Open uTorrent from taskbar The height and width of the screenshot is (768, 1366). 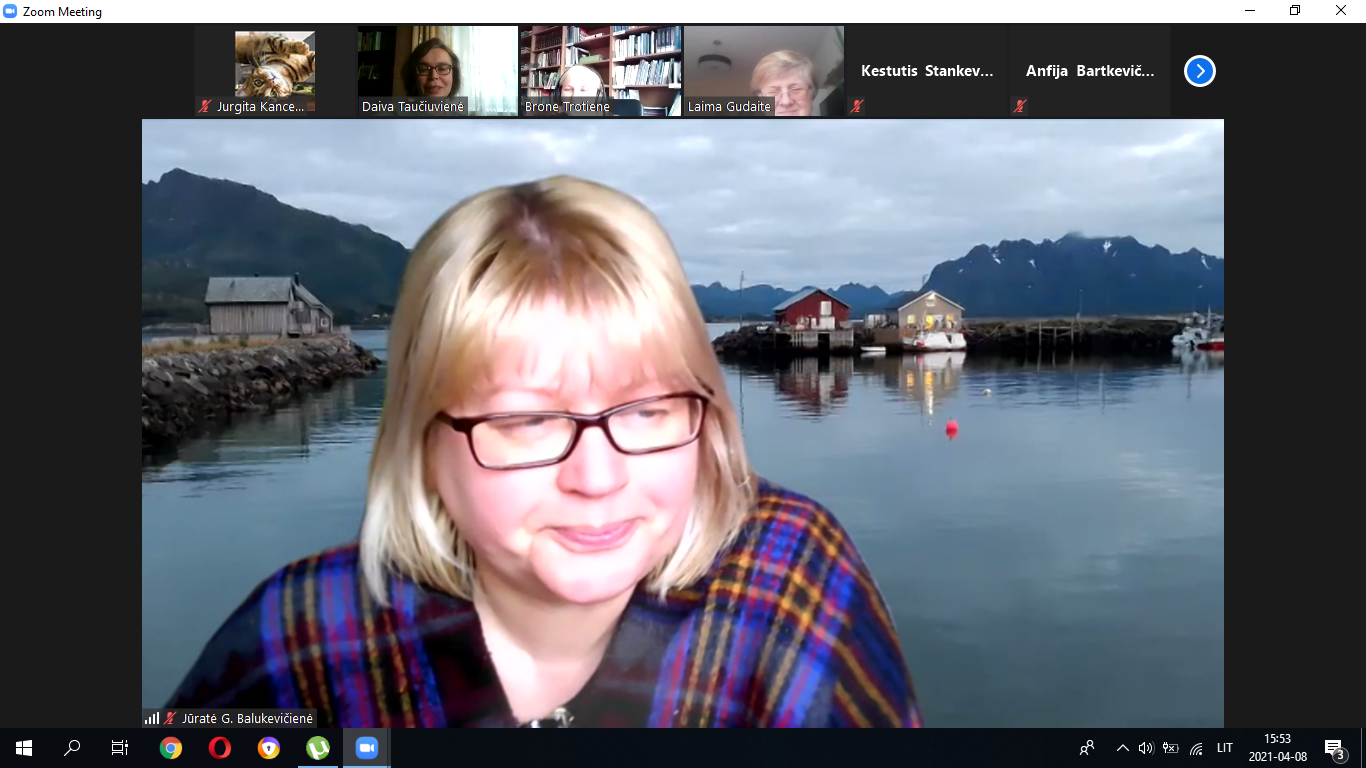pos(318,748)
